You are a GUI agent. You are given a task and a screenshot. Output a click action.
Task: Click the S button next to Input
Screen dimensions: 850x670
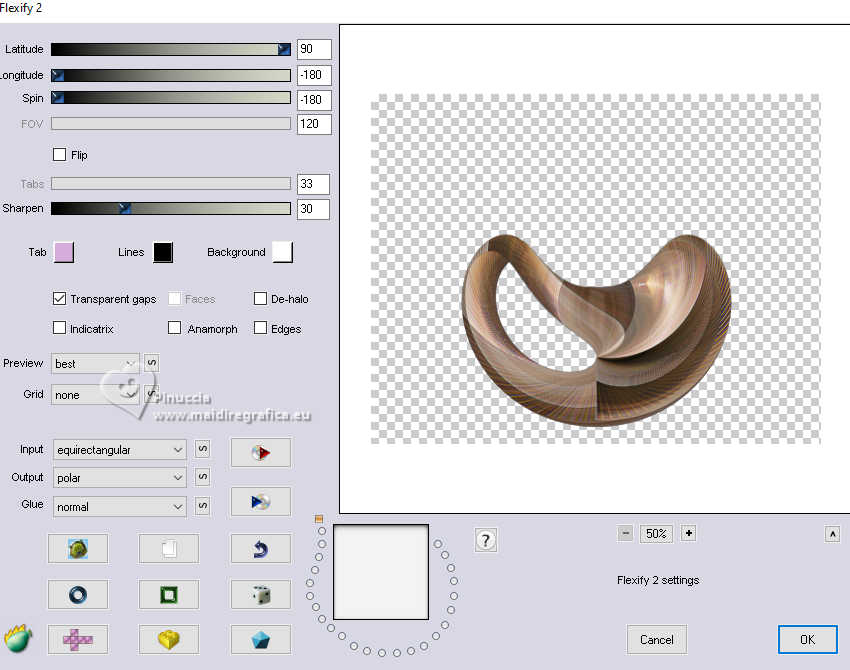click(x=202, y=449)
